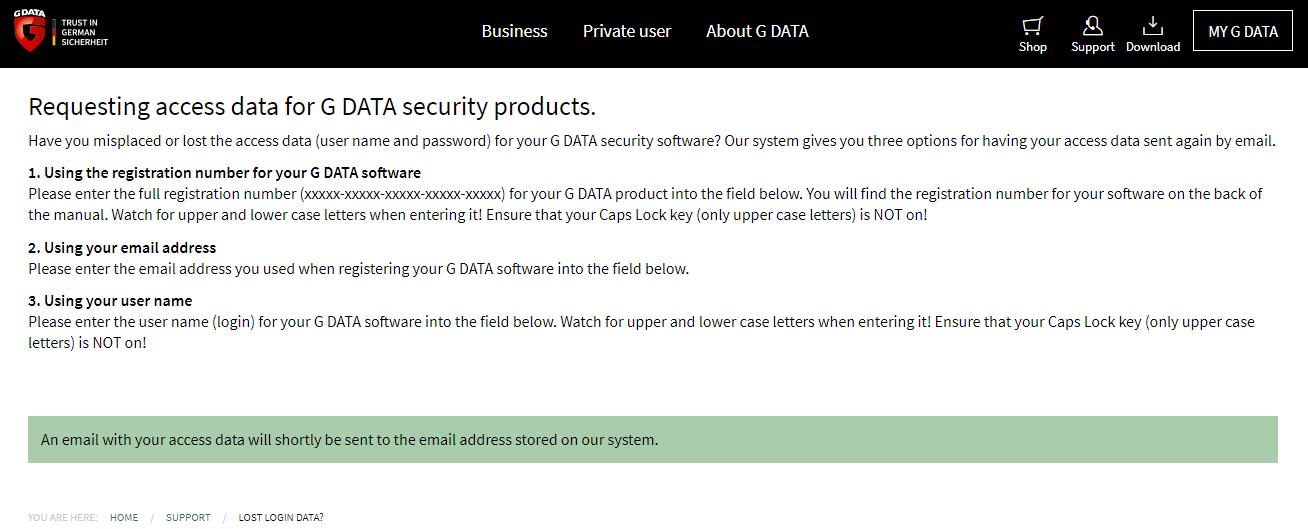Click the Using your user name heading
This screenshot has width=1308, height=529.
click(x=110, y=301)
